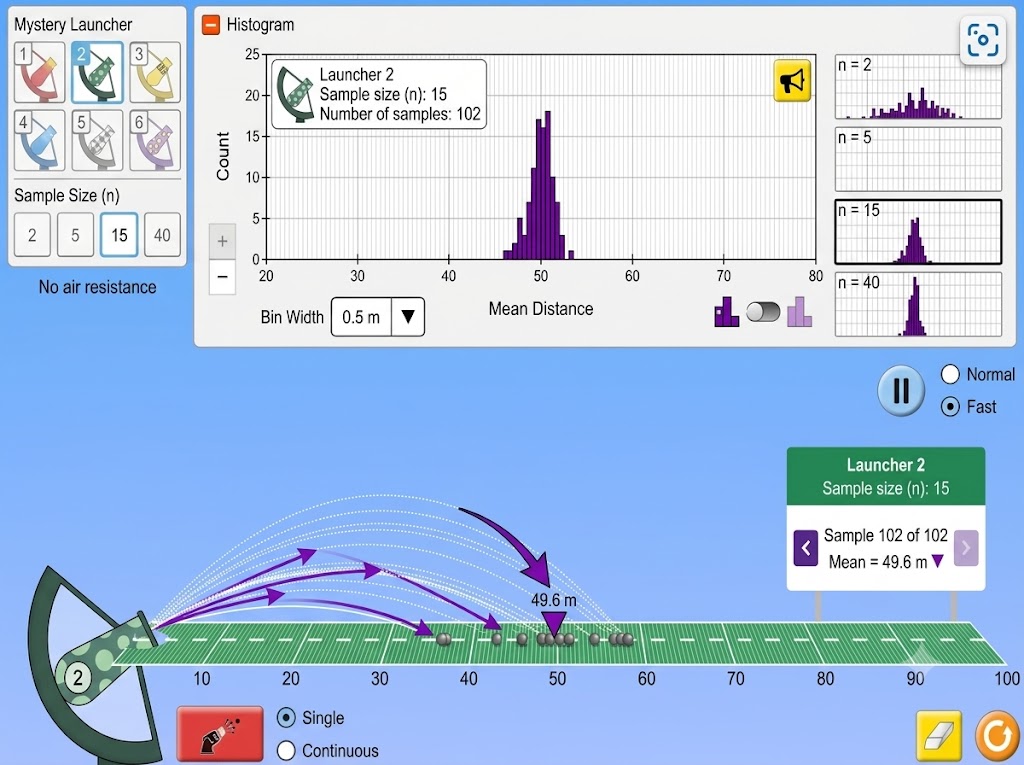This screenshot has height=765, width=1024.
Task: Click the yellow eraser button
Action: coord(939,735)
